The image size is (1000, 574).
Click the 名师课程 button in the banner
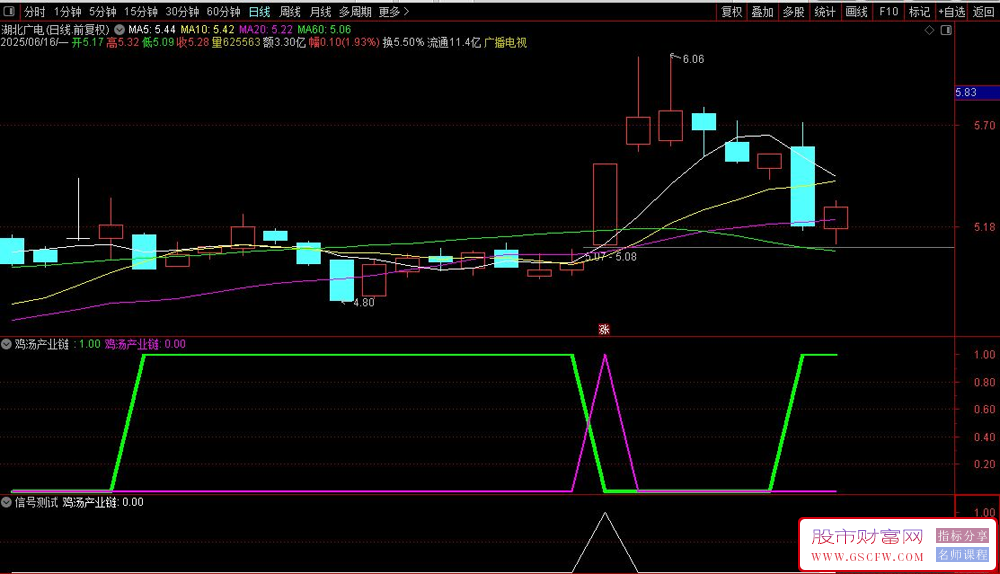pyautogui.click(x=962, y=555)
